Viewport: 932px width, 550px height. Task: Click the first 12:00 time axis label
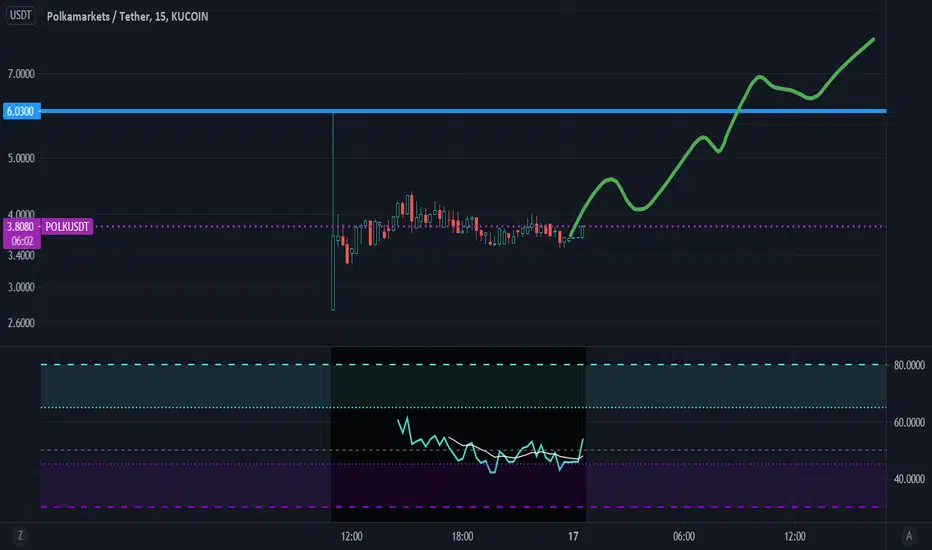click(x=351, y=536)
